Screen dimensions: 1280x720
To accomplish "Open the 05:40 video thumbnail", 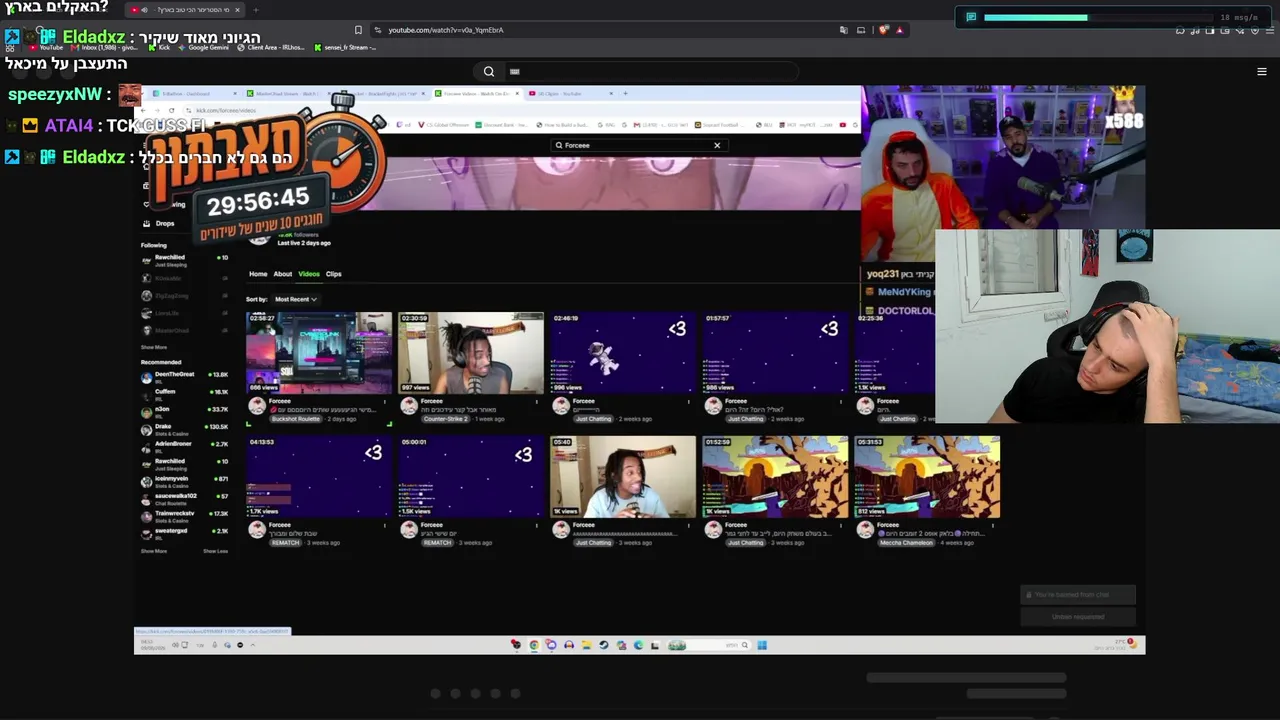I will click(x=623, y=477).
